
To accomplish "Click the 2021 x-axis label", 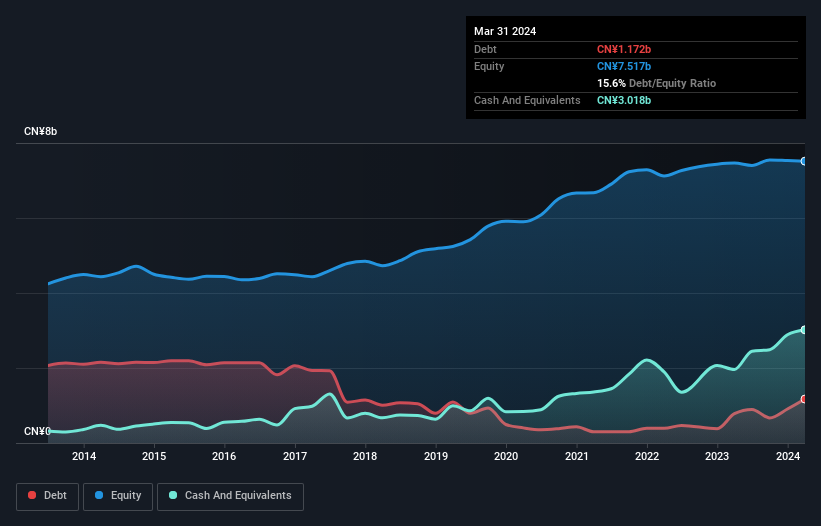I will [576, 456].
